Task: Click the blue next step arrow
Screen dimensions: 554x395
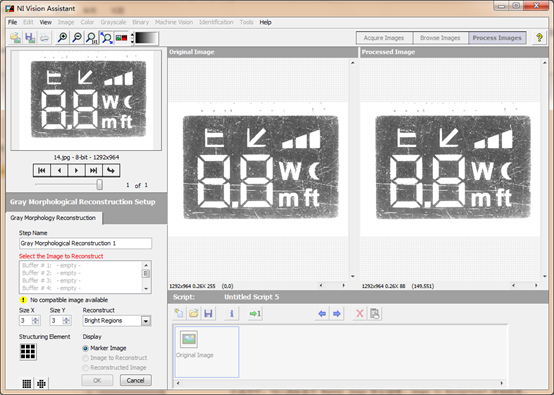Action: [337, 313]
